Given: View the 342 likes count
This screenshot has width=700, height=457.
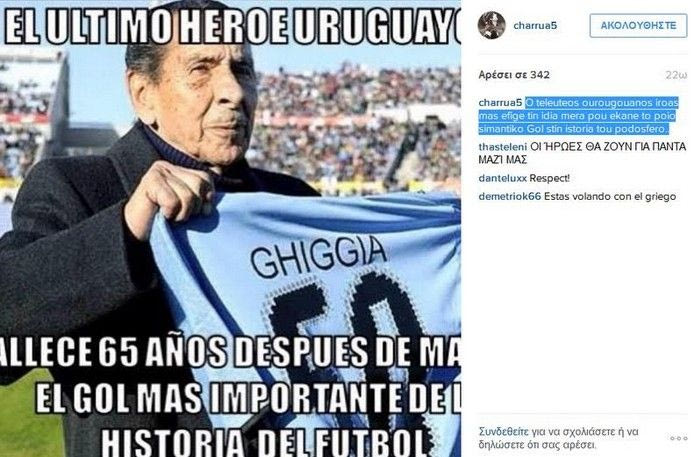Looking at the screenshot, I should 514,75.
